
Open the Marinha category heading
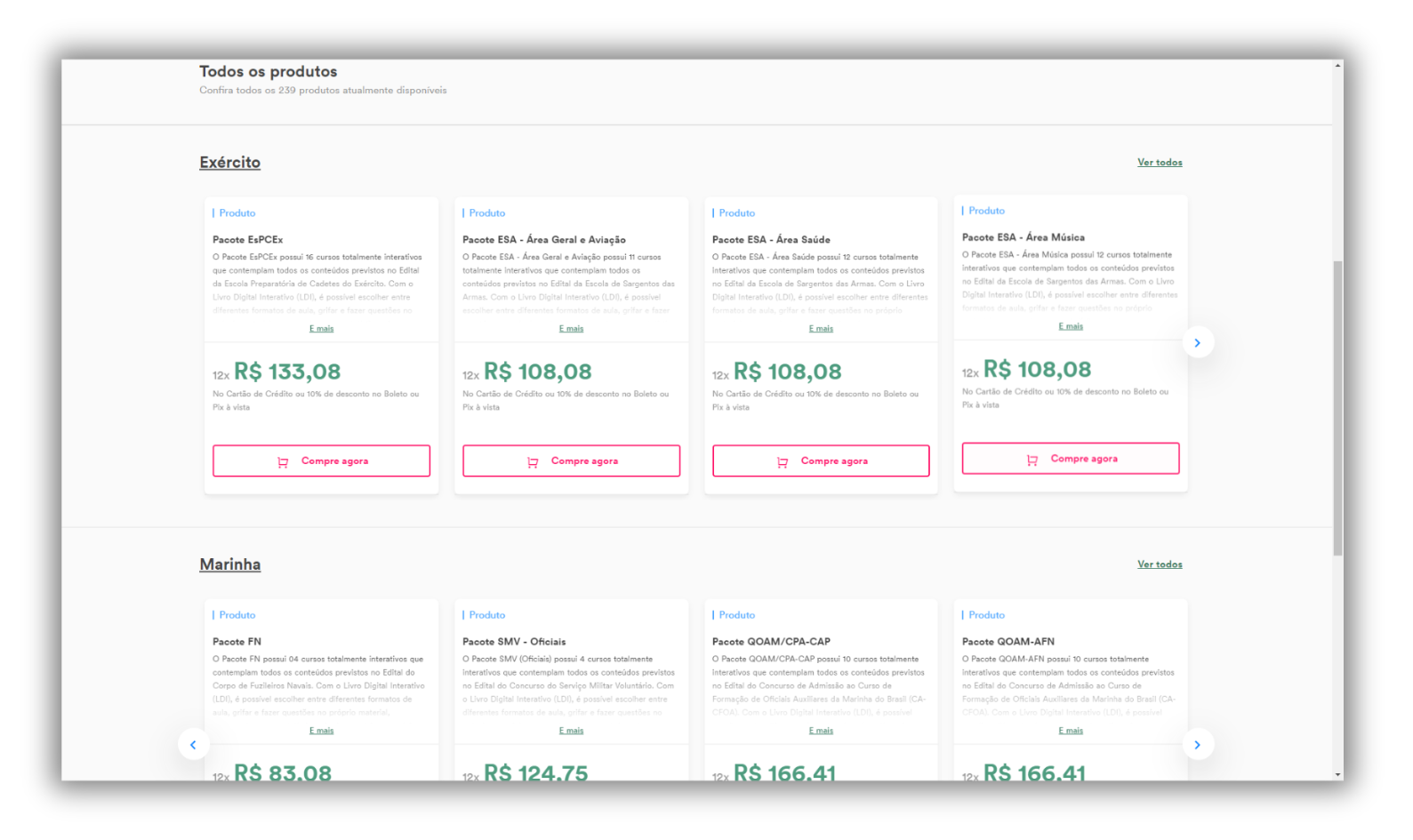click(230, 564)
